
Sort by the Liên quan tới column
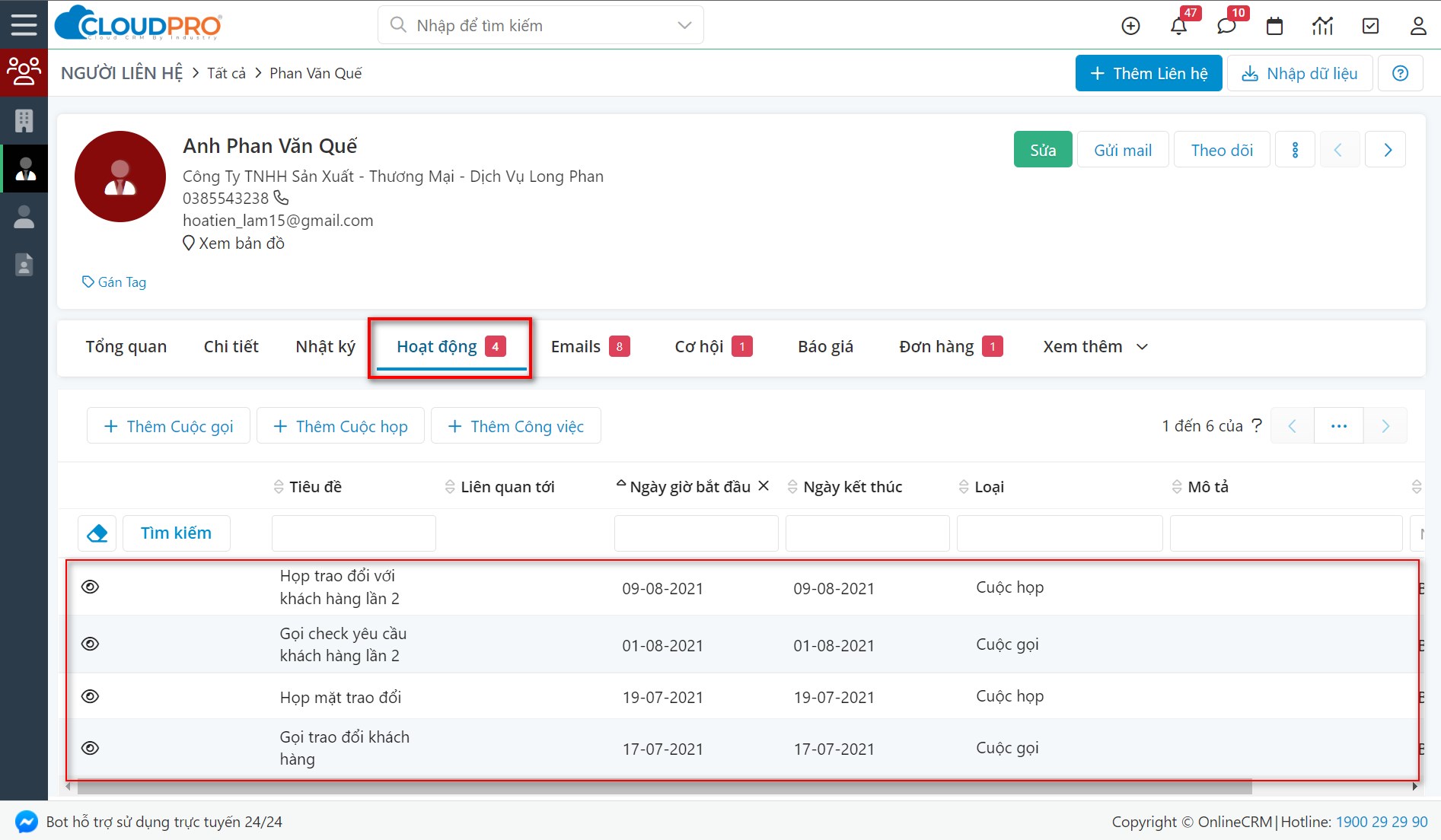click(500, 487)
